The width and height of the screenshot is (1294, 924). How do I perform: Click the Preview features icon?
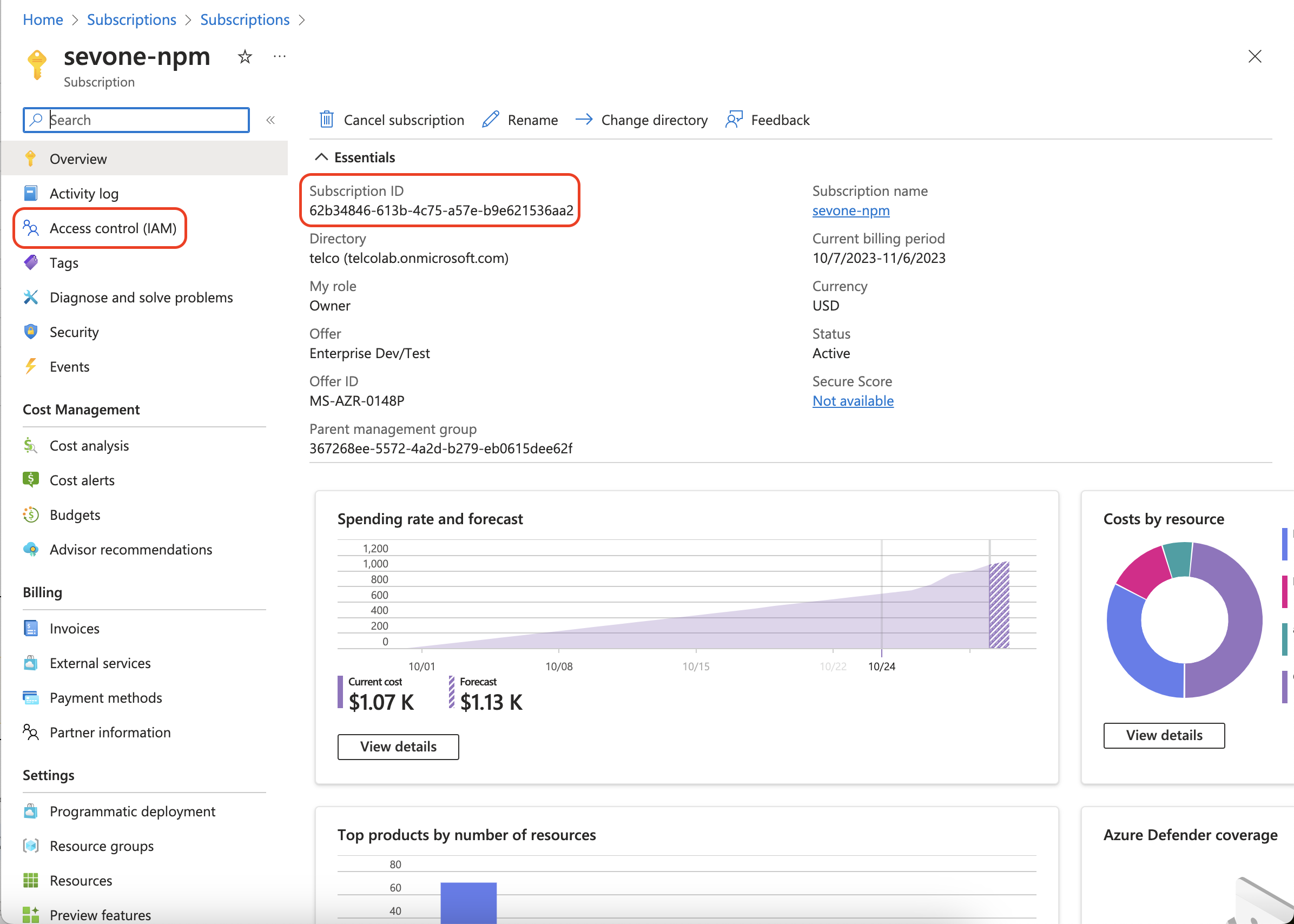31,914
